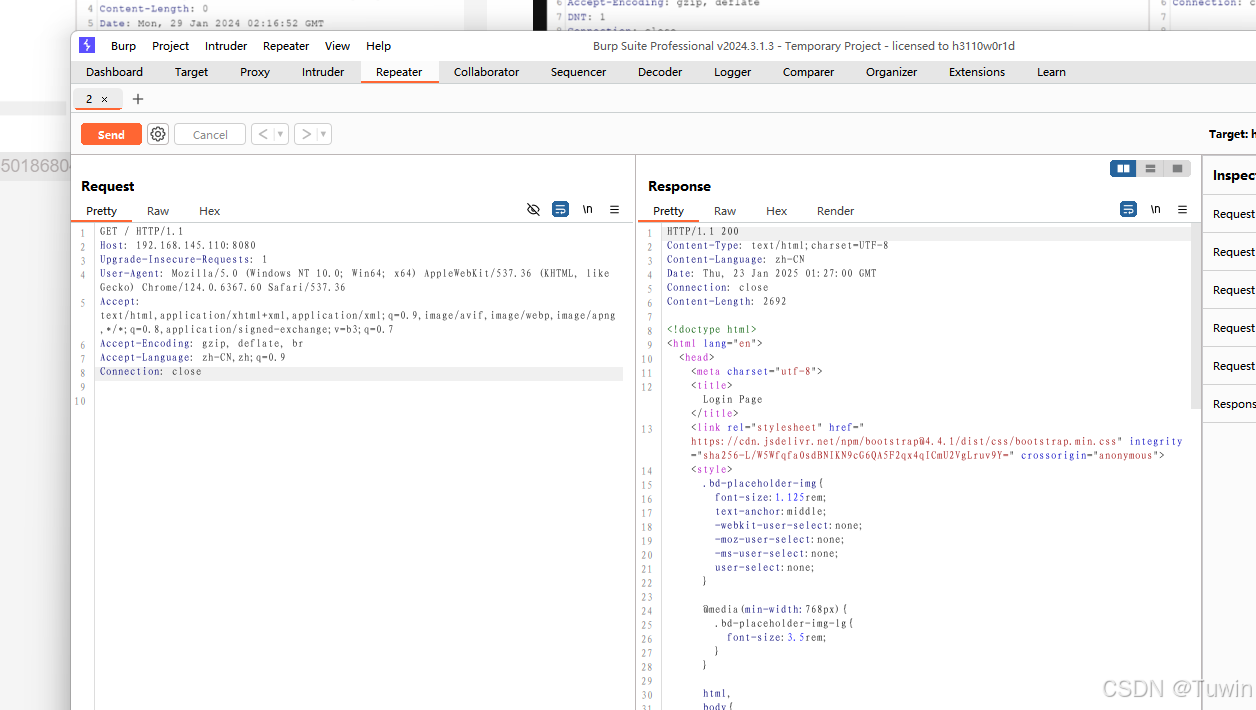
Task: Click the 'Response' panel heading
Action: coord(679,186)
